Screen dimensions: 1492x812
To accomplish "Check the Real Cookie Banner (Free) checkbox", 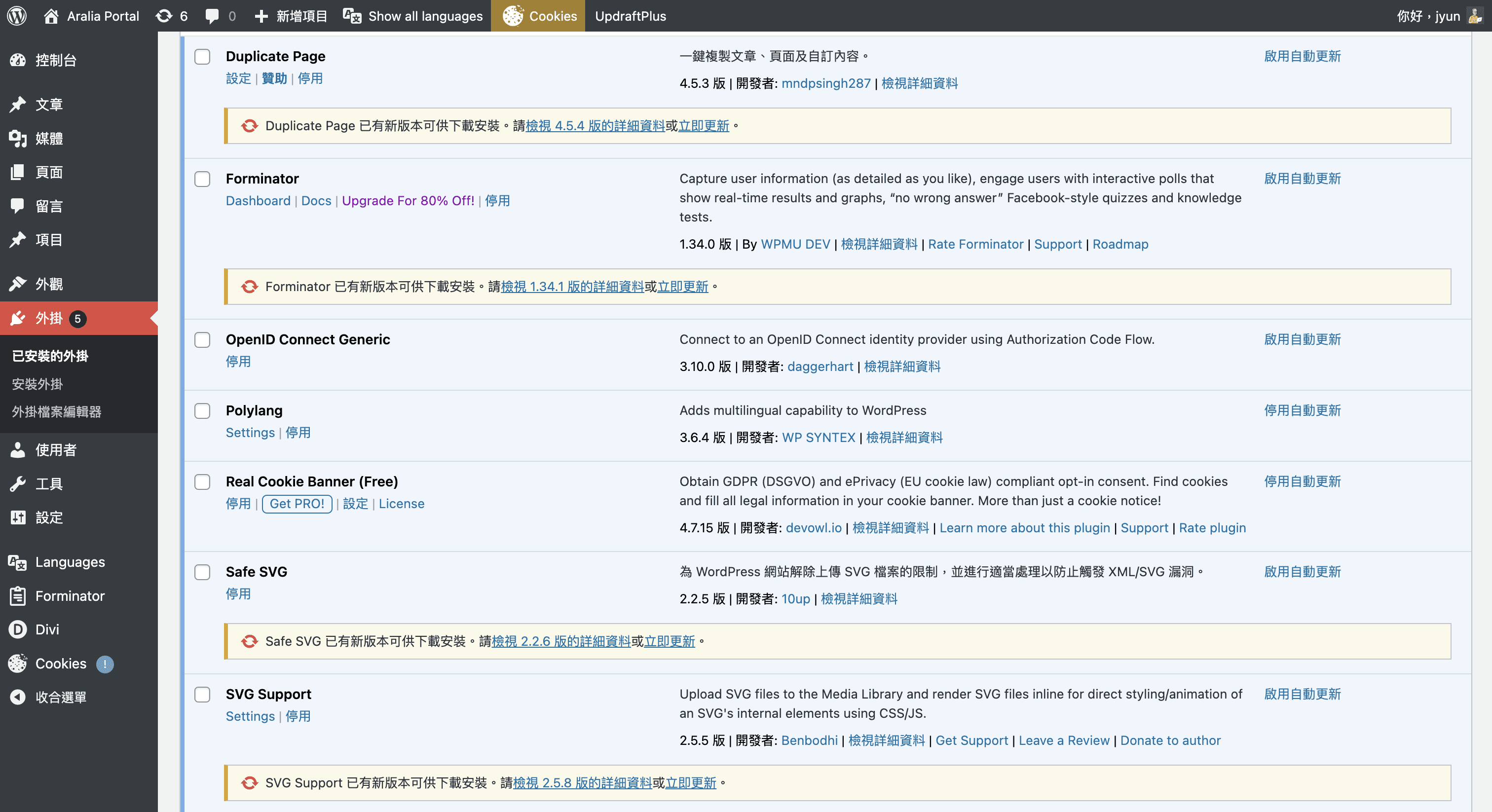I will pyautogui.click(x=202, y=482).
